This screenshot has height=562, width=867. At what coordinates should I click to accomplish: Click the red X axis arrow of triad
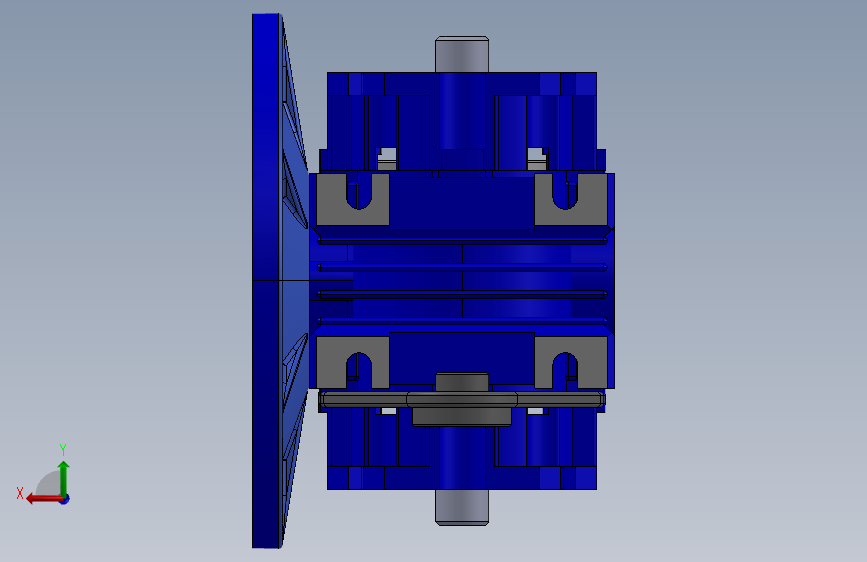(43, 499)
